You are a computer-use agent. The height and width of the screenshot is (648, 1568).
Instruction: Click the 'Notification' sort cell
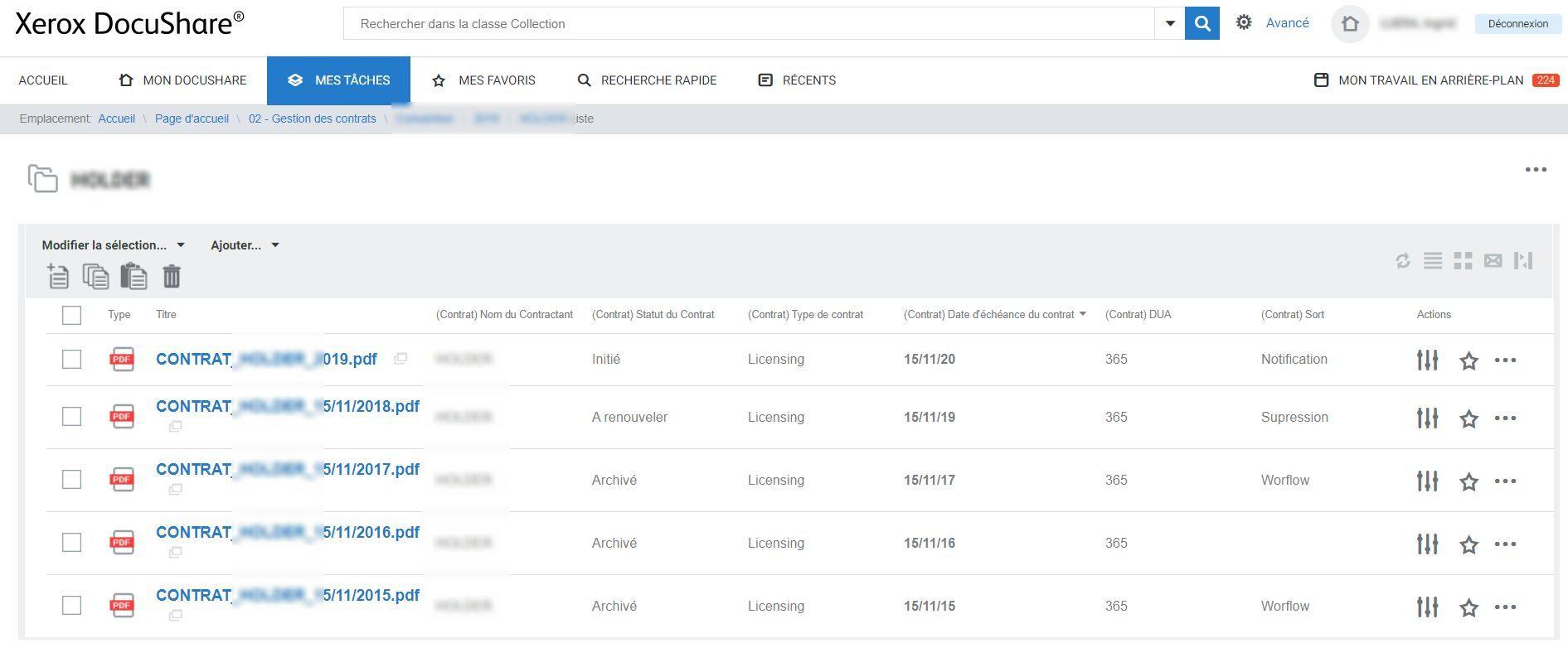pyautogui.click(x=1294, y=359)
